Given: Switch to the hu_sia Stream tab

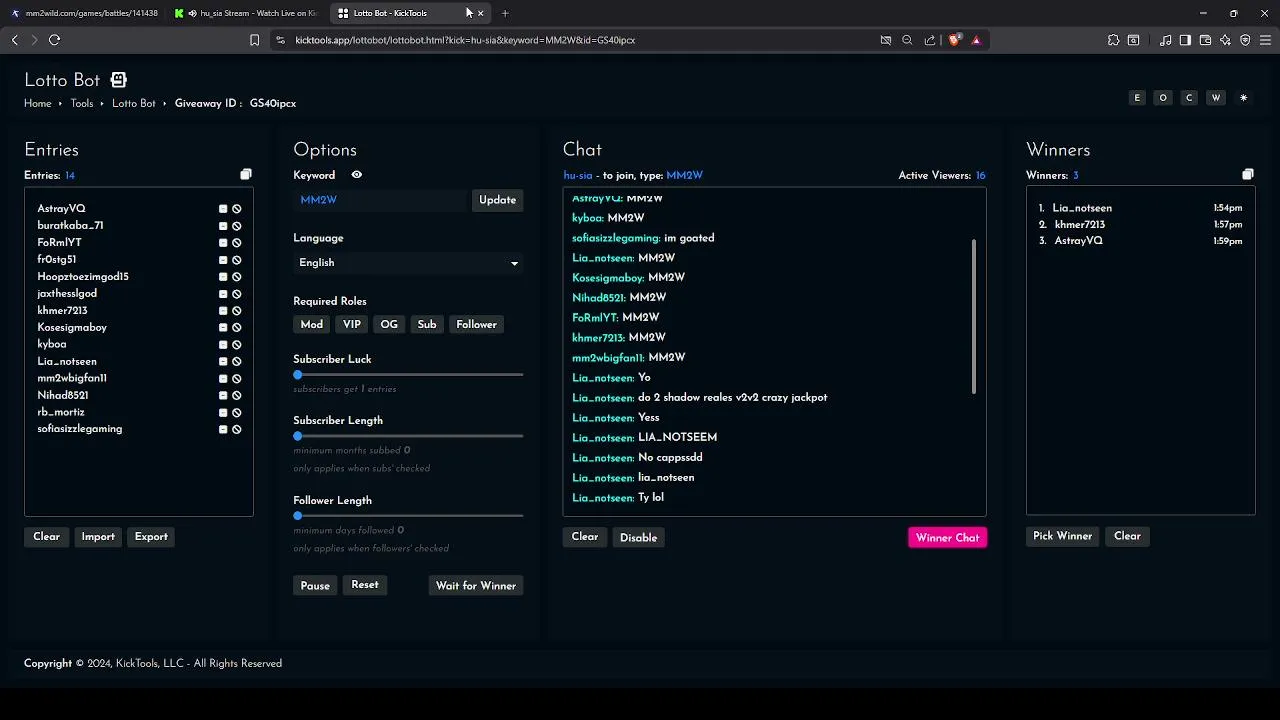Looking at the screenshot, I should tap(246, 13).
